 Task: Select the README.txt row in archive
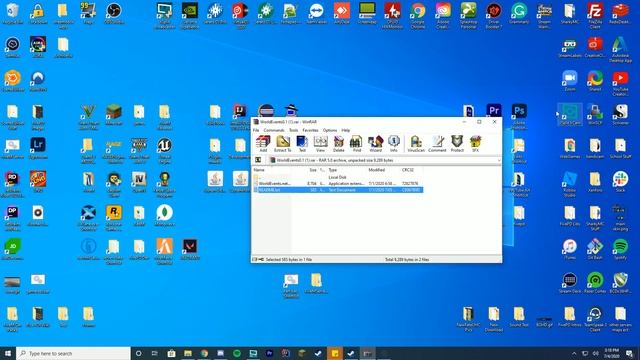coord(338,190)
